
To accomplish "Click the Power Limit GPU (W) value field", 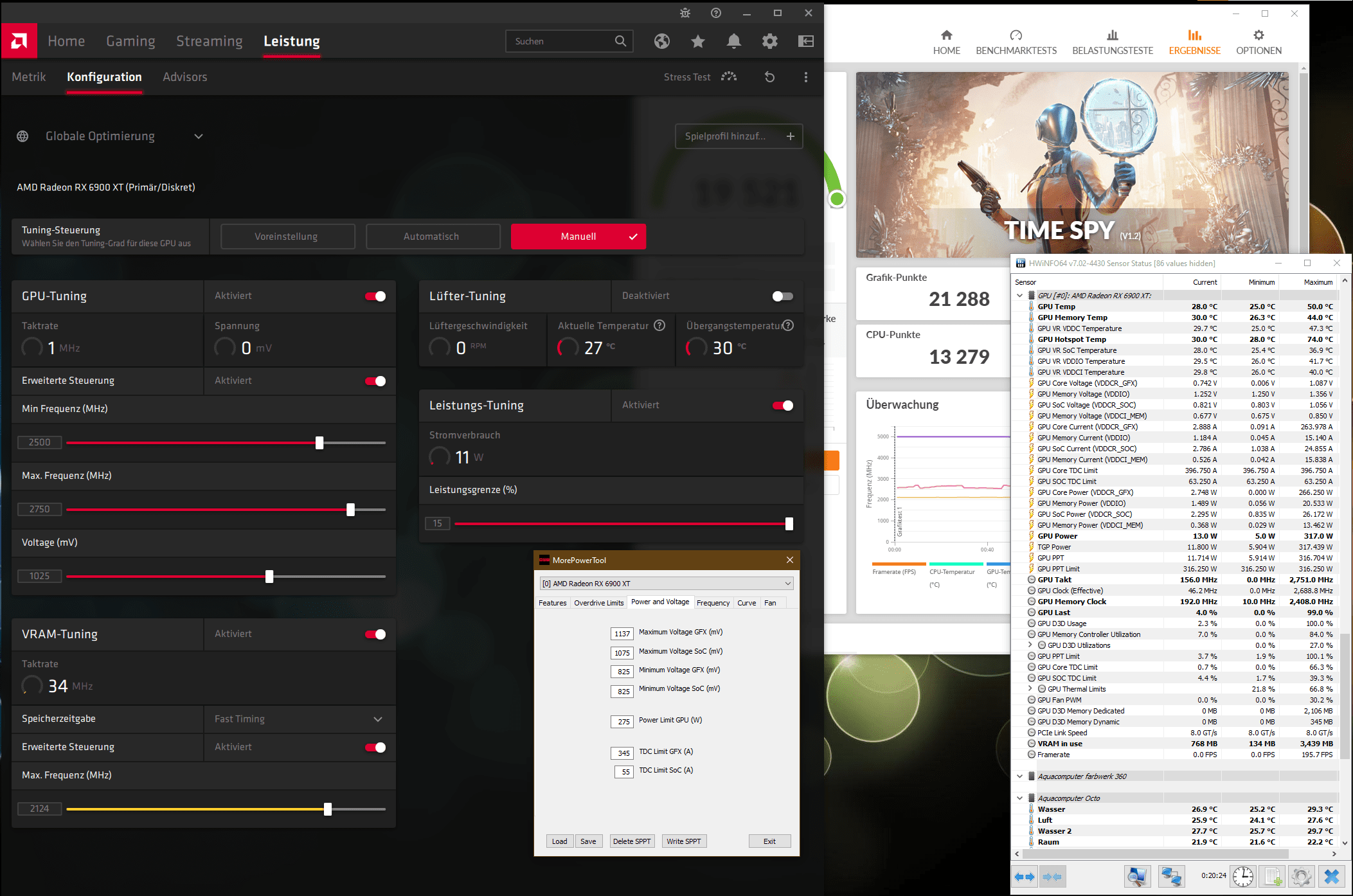I will pyautogui.click(x=622, y=722).
